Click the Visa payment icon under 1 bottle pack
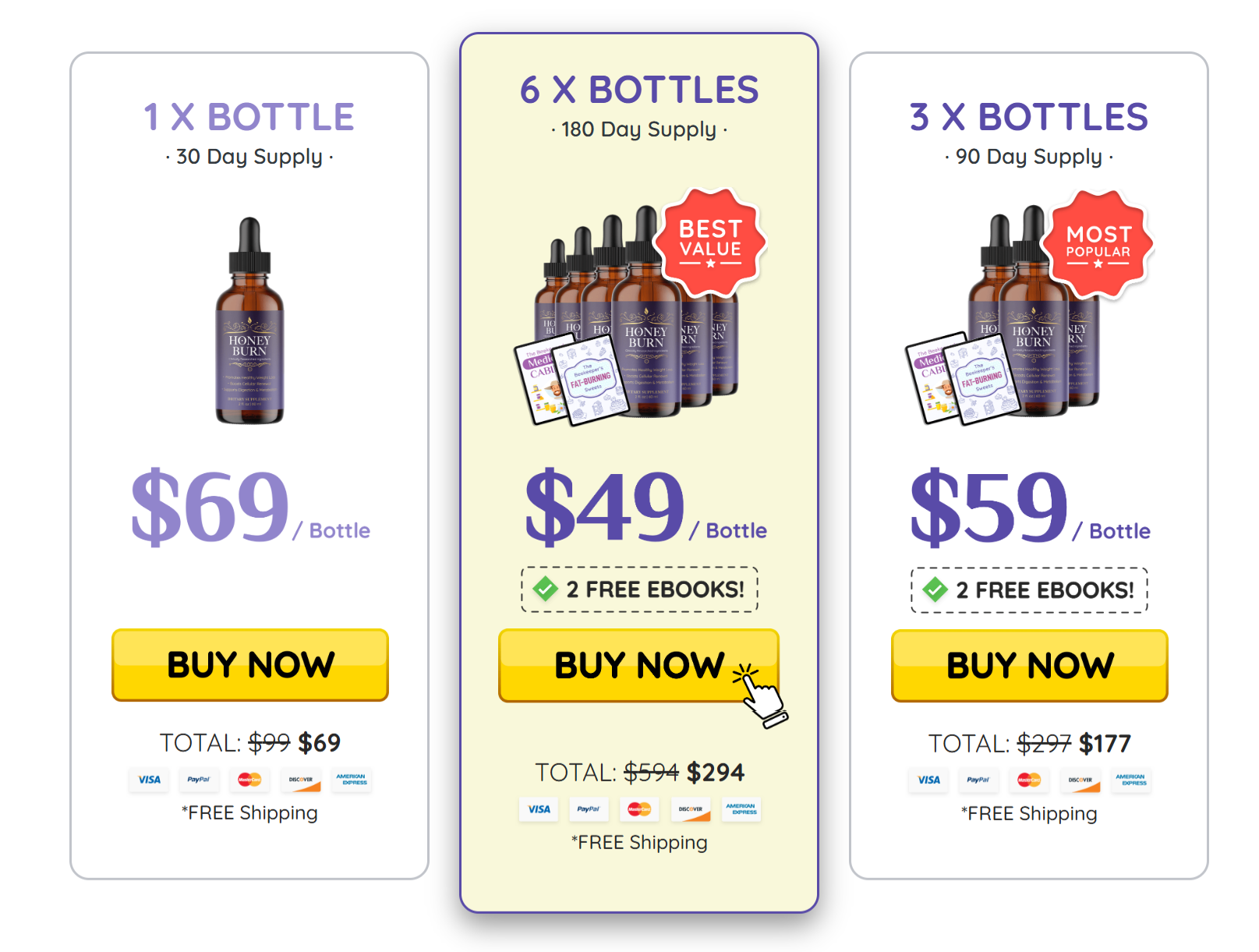Screen dimensions: 1259x952 148,780
